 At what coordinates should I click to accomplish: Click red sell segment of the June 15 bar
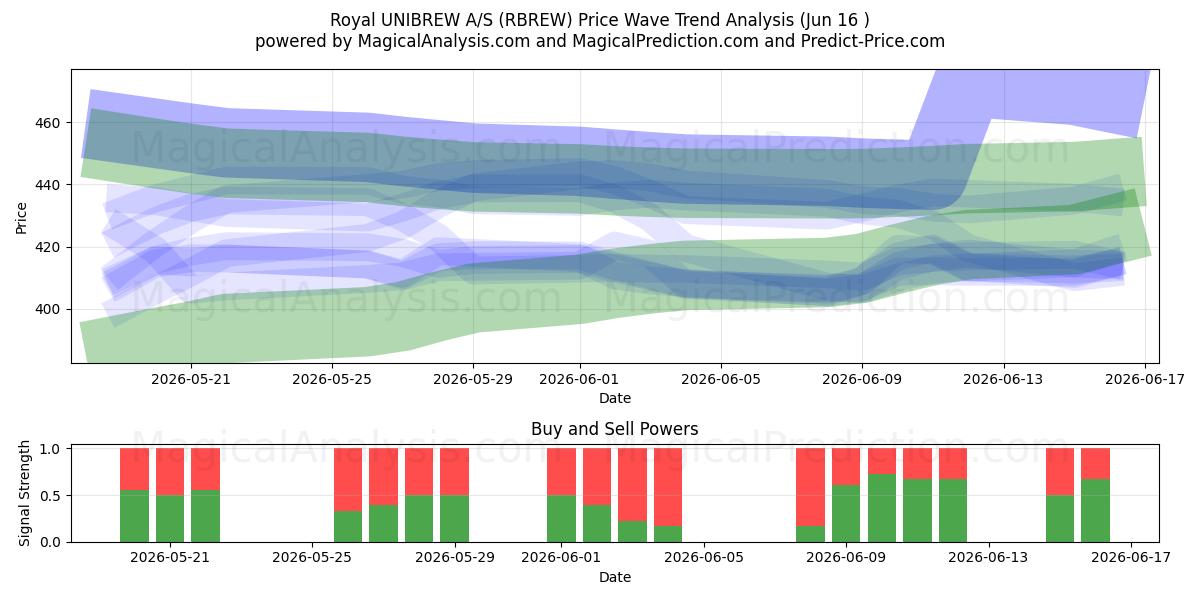point(1060,472)
